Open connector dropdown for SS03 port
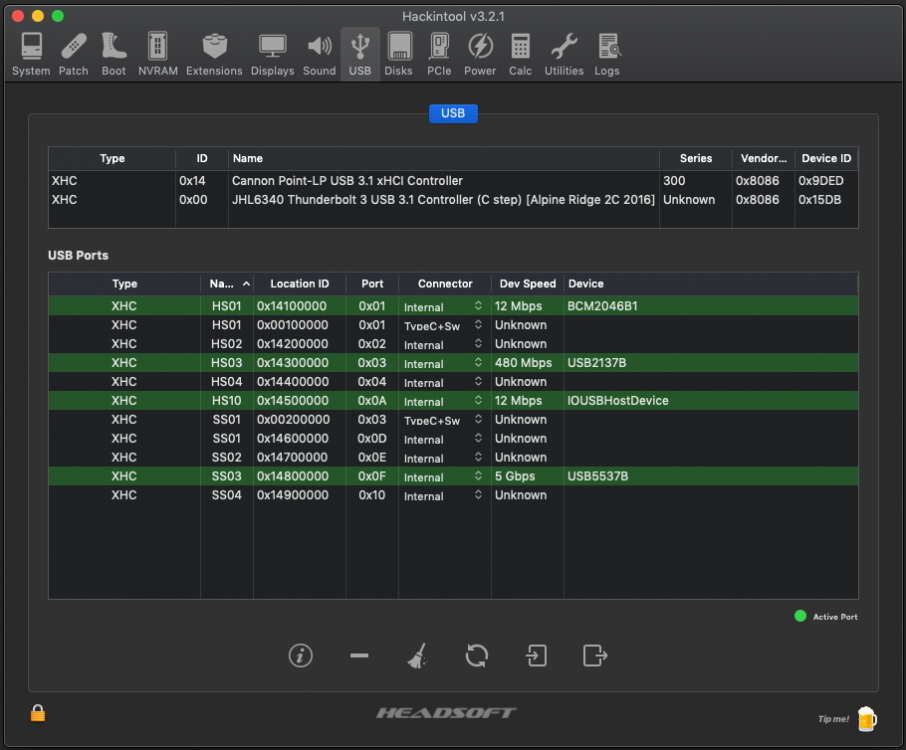Image resolution: width=906 pixels, height=750 pixels. 444,477
